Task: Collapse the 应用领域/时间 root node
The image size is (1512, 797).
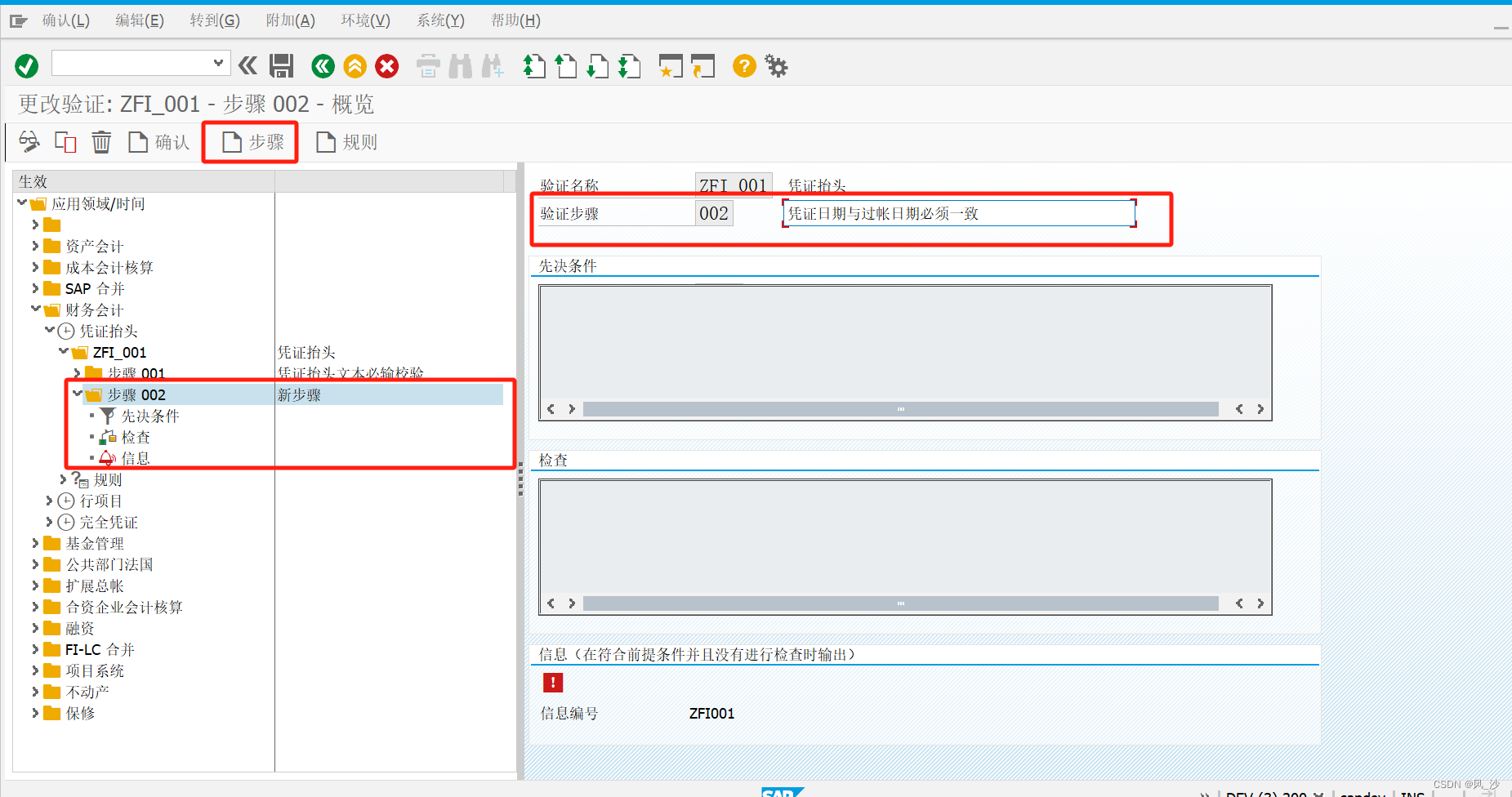Action: (x=22, y=203)
